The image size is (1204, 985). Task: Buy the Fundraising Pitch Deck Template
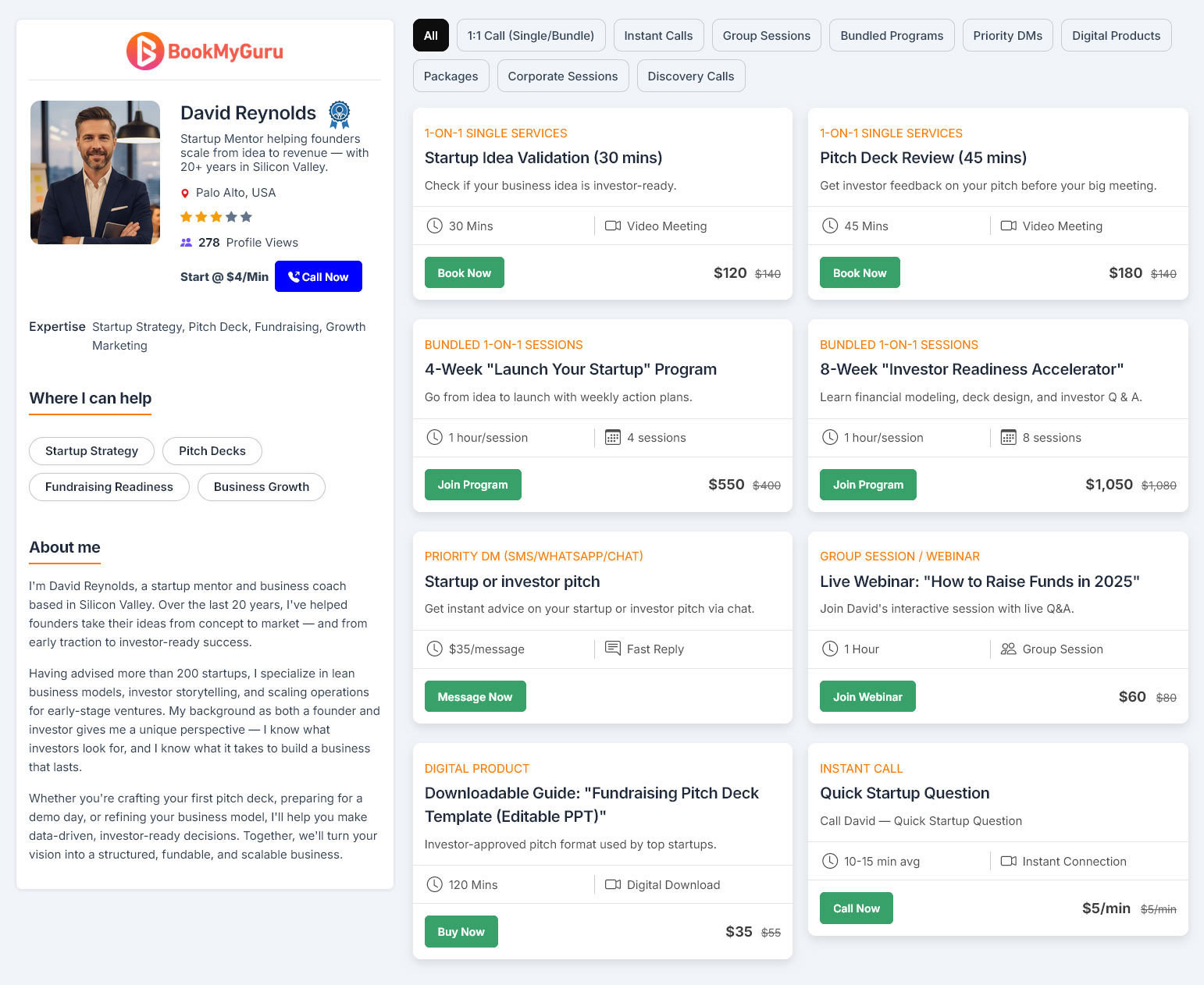[461, 932]
